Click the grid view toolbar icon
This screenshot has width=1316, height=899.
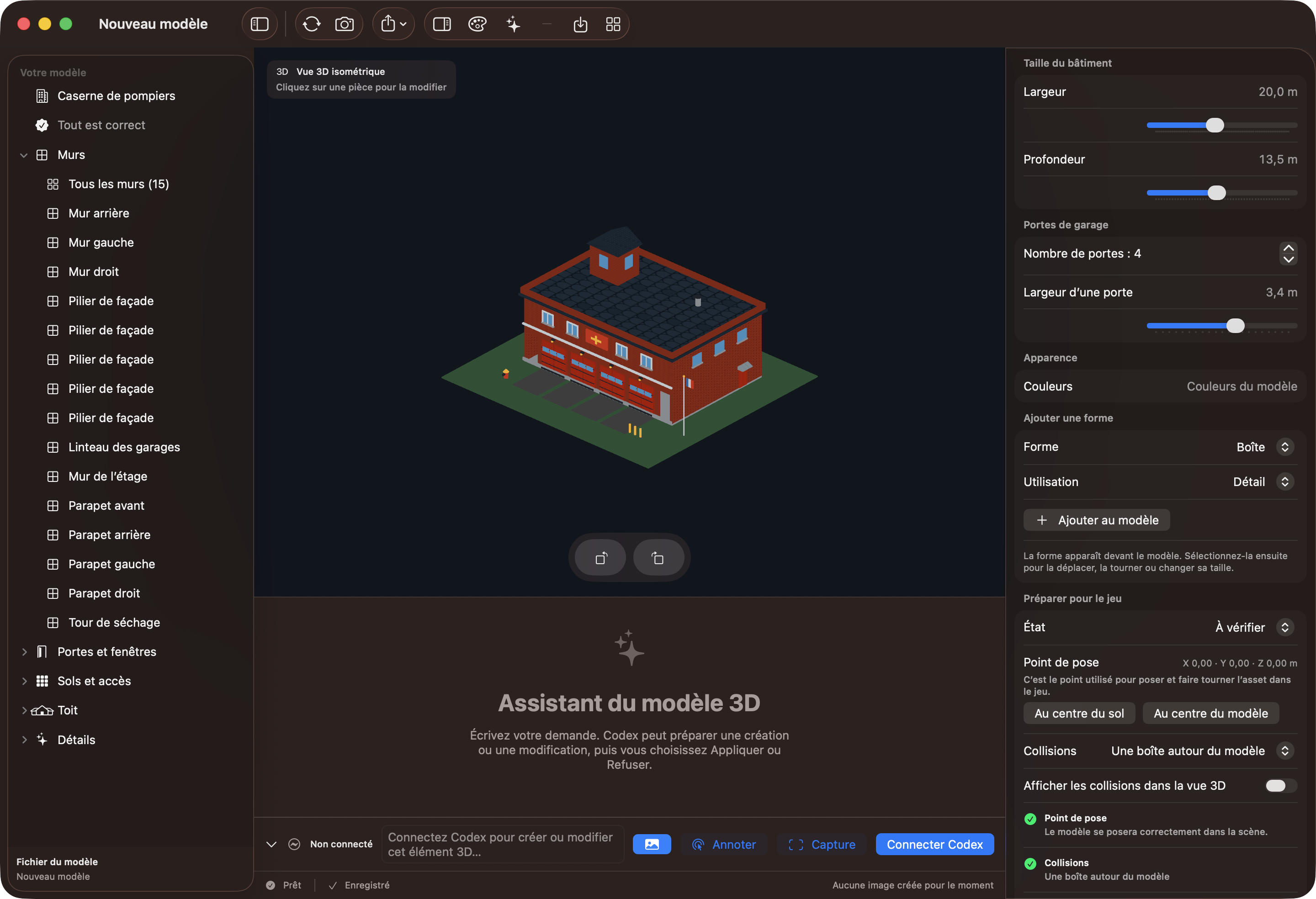(x=613, y=24)
